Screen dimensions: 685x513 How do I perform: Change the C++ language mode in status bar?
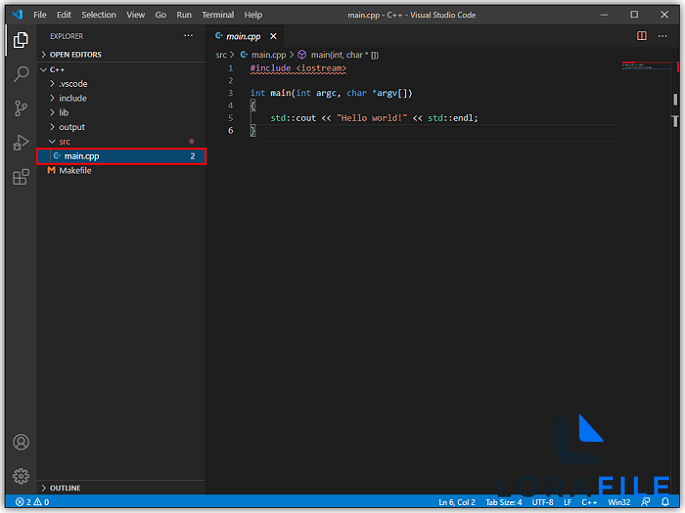(589, 502)
